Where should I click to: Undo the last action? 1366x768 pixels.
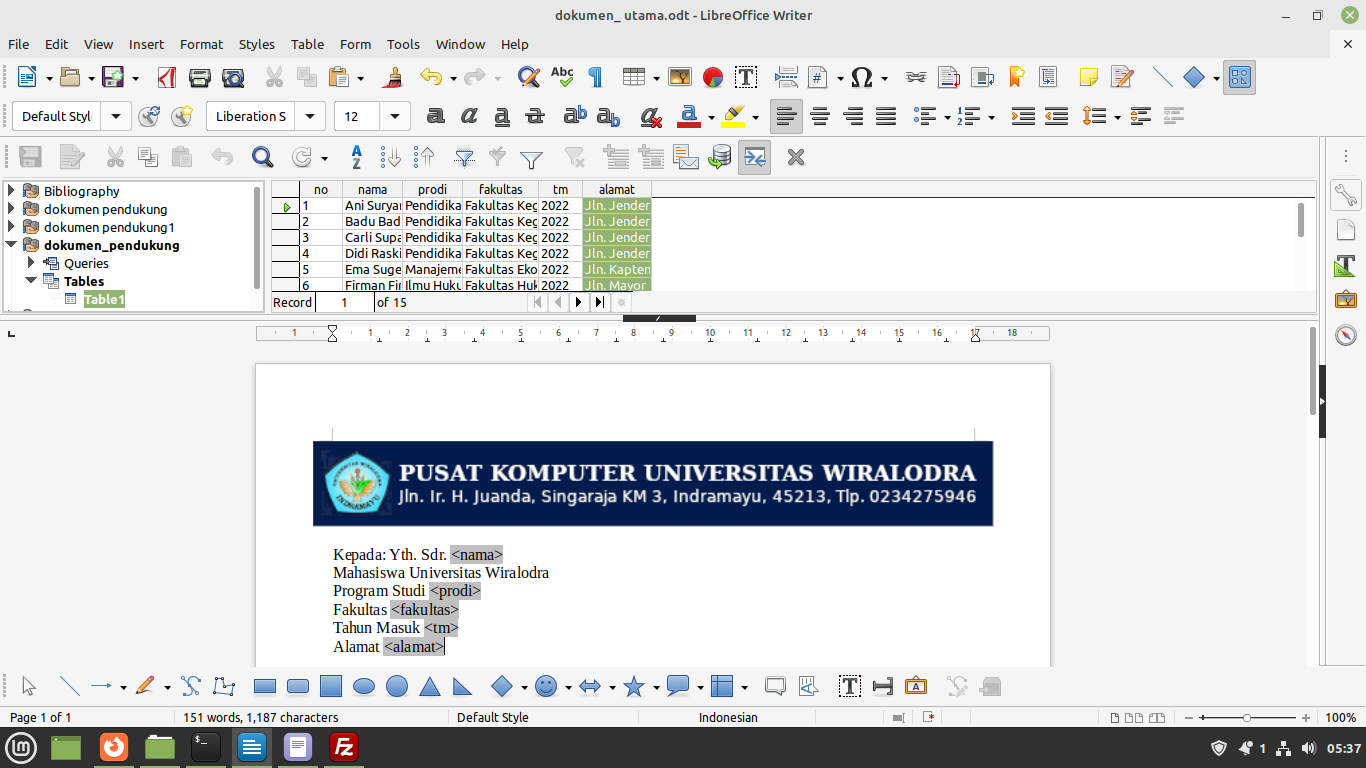point(431,77)
